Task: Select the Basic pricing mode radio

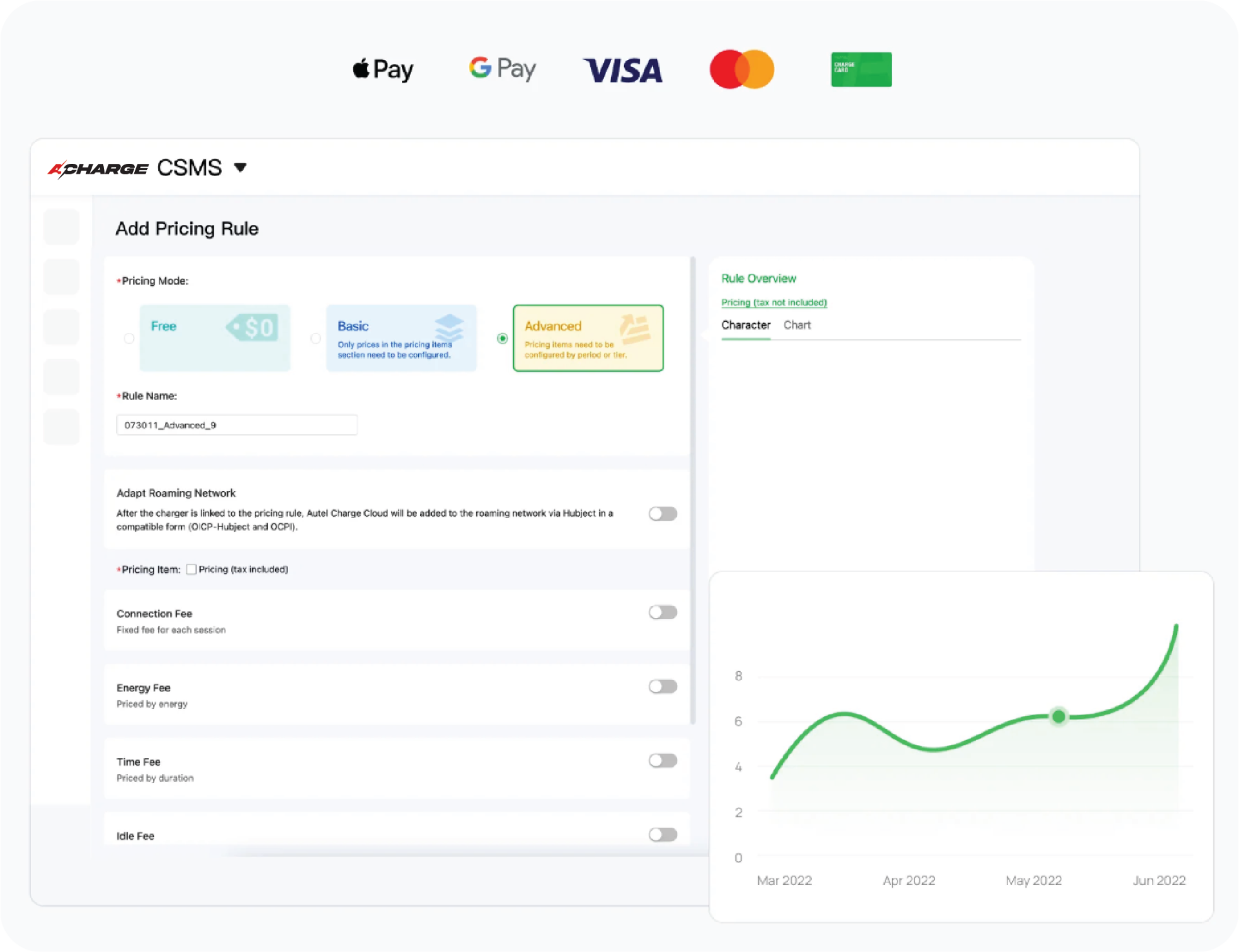Action: (316, 339)
